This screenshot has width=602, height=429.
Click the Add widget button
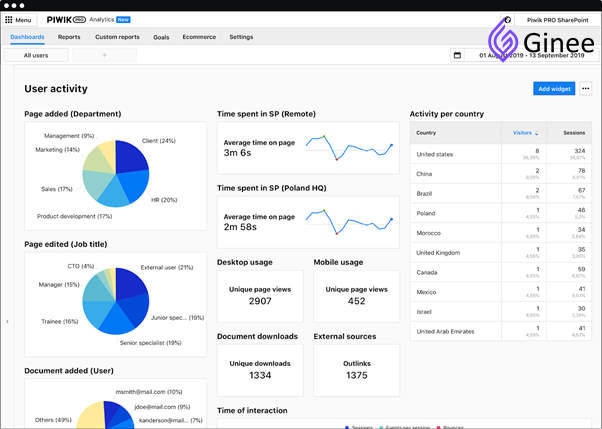[554, 89]
